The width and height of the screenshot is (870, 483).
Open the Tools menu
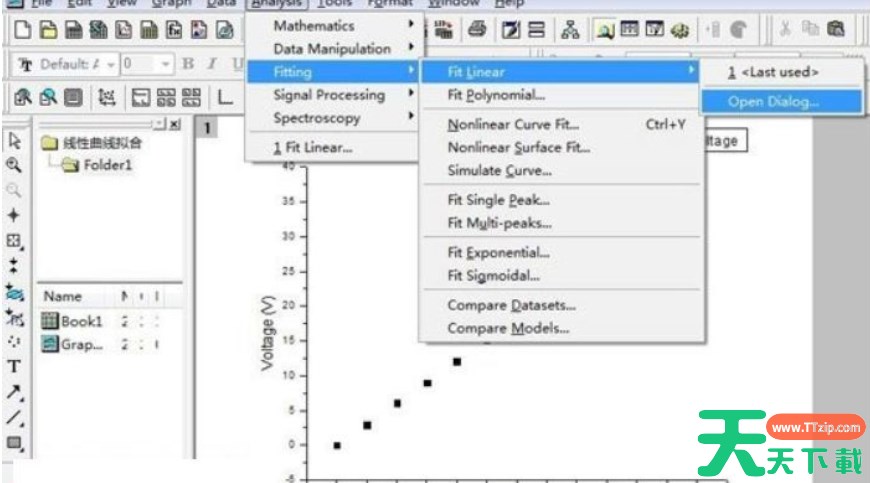pos(335,3)
